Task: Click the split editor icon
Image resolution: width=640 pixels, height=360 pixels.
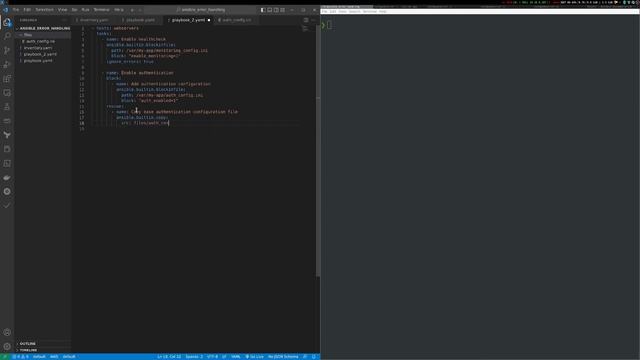Action: (306, 20)
